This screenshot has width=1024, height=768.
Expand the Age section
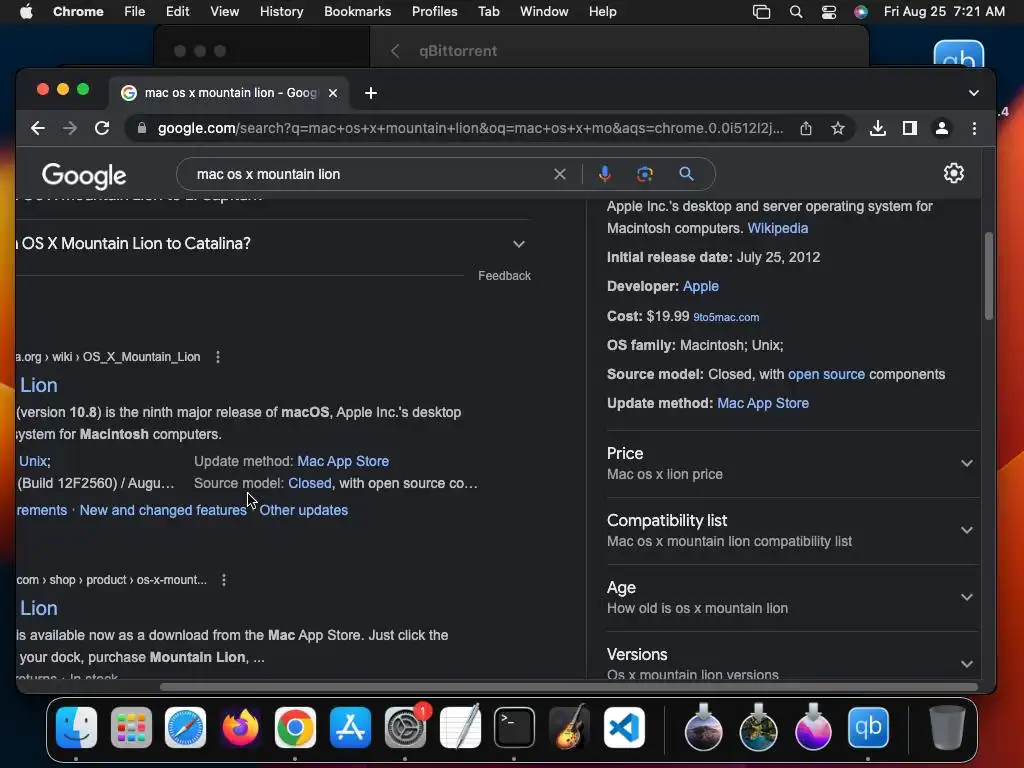click(792, 597)
